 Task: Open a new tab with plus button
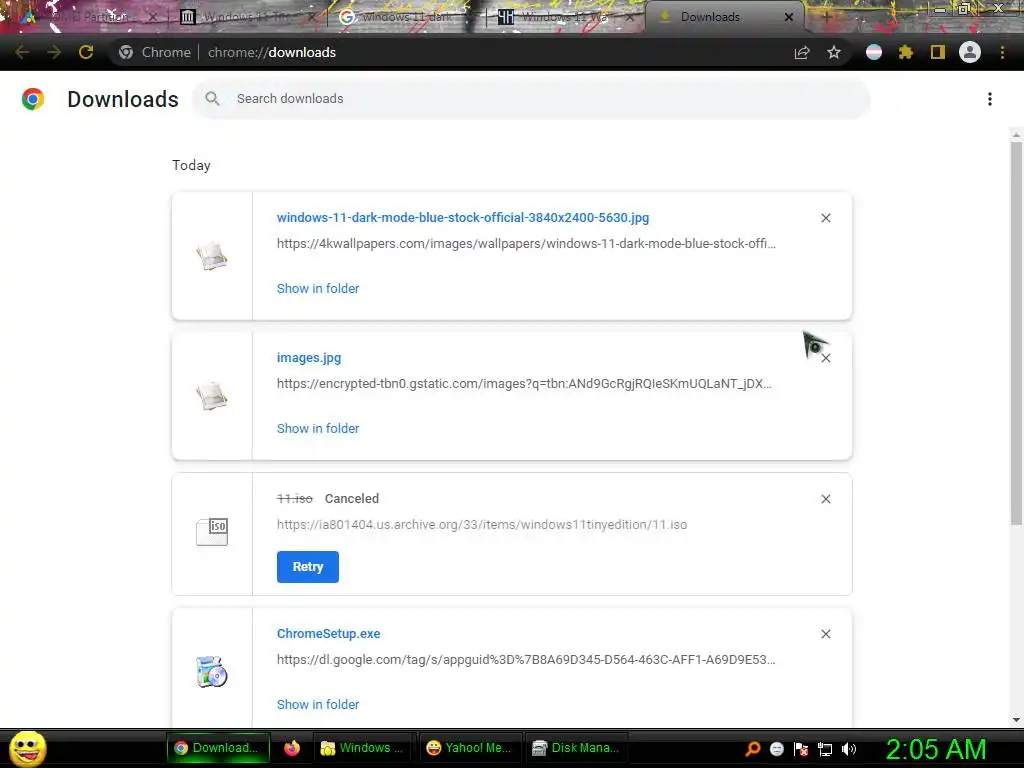[x=827, y=17]
